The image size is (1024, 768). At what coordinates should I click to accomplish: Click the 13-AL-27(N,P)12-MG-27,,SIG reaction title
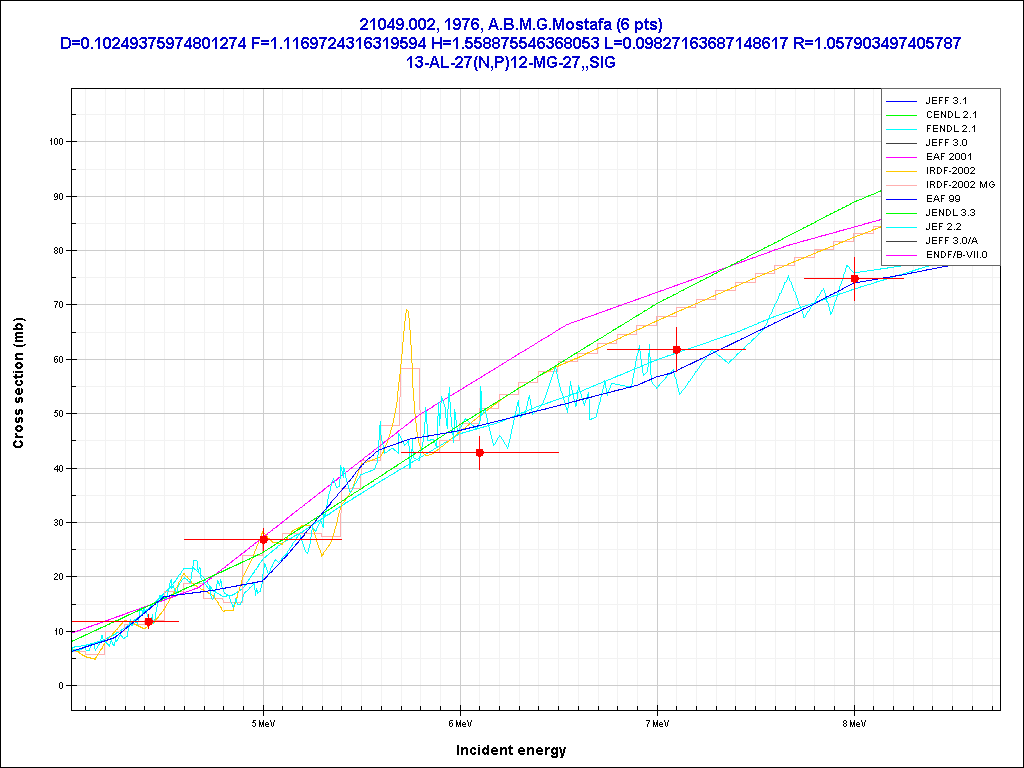click(511, 61)
